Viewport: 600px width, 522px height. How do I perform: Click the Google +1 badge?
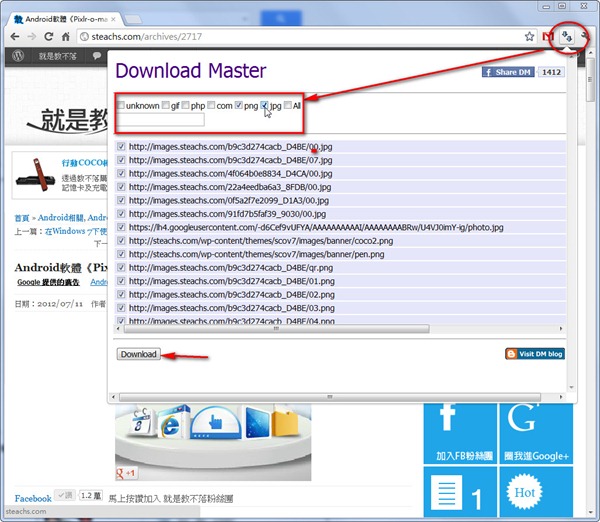[126, 472]
